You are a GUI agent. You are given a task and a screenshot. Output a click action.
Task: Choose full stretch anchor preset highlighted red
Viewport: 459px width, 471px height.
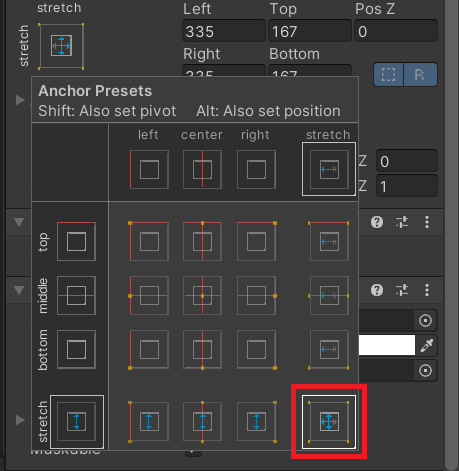[329, 422]
